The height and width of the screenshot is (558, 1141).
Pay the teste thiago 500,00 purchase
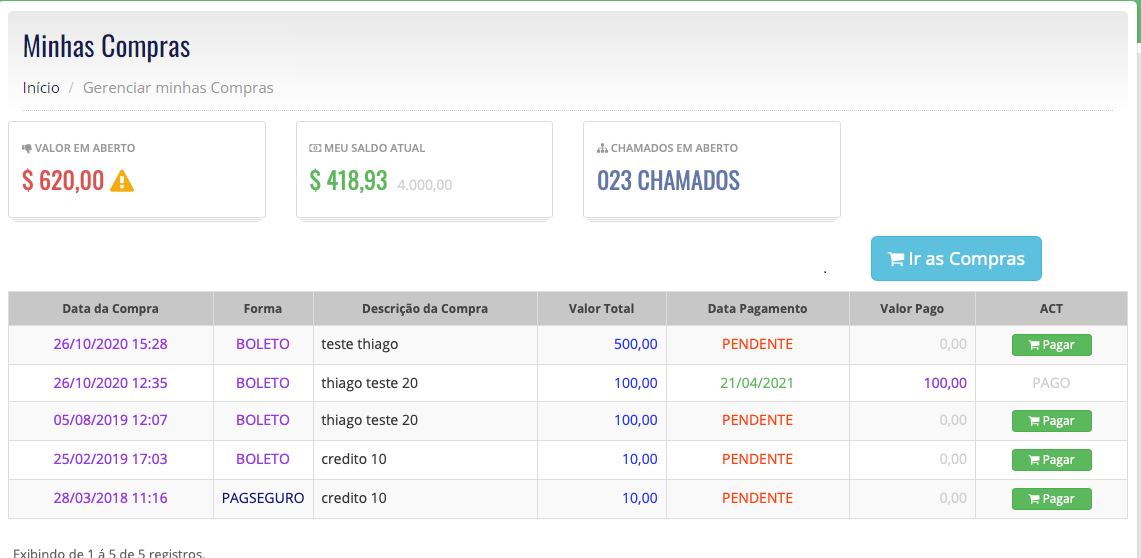pos(1051,345)
